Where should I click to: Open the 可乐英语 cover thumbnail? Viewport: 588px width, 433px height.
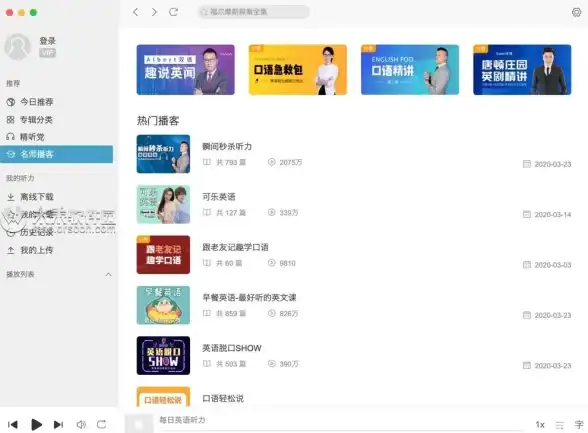163,204
